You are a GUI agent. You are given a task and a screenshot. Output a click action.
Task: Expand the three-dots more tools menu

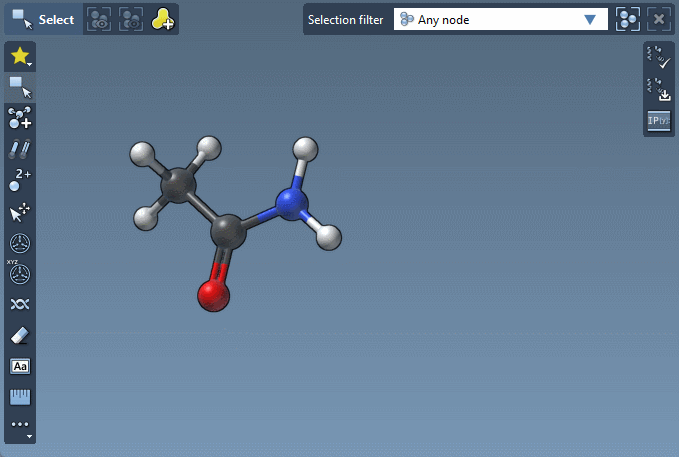tap(20, 426)
